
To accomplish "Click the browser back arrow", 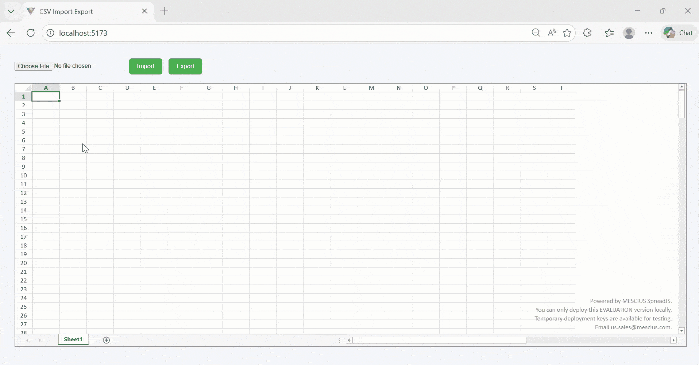I will [11, 33].
